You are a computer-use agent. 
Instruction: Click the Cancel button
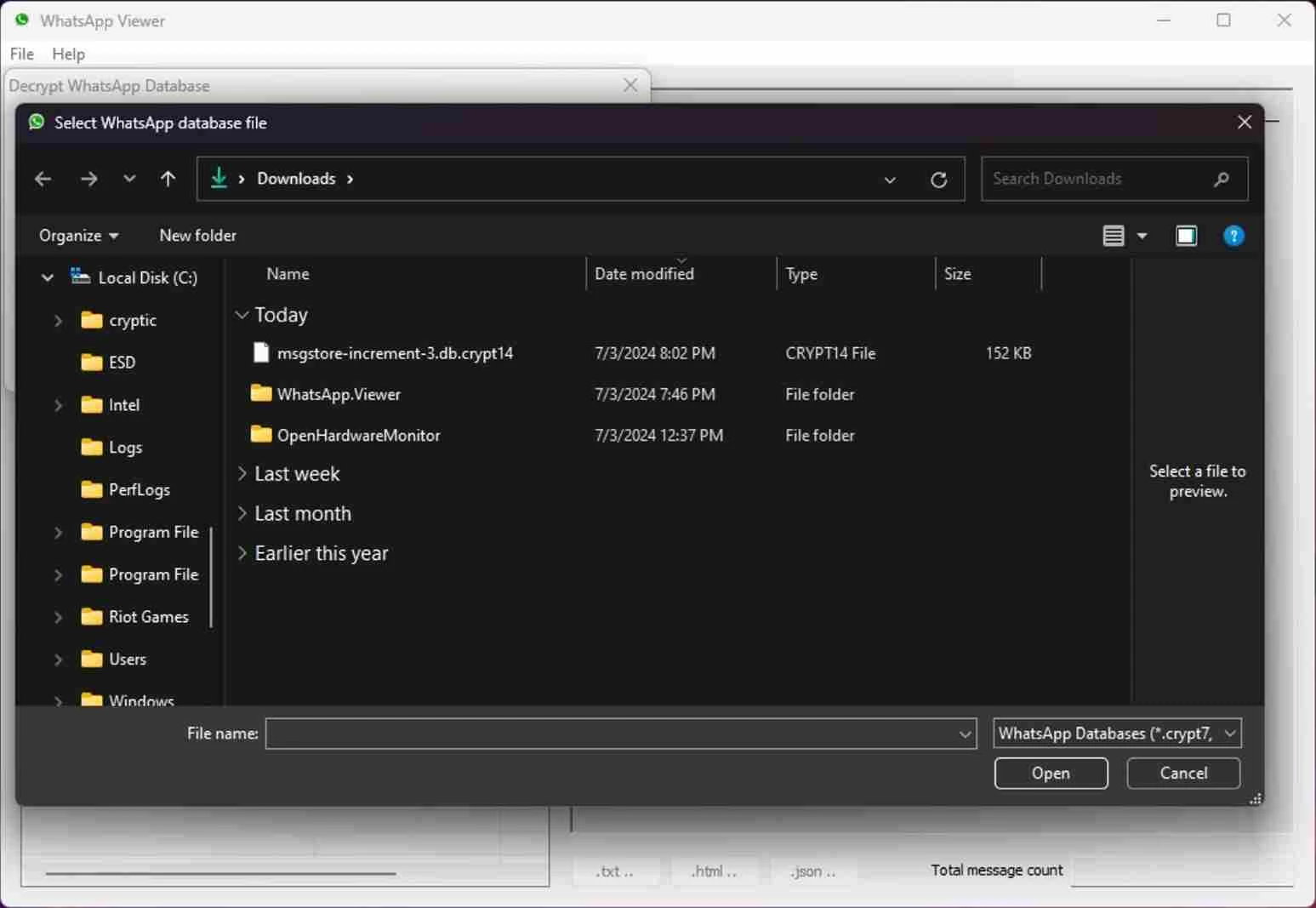pos(1182,773)
